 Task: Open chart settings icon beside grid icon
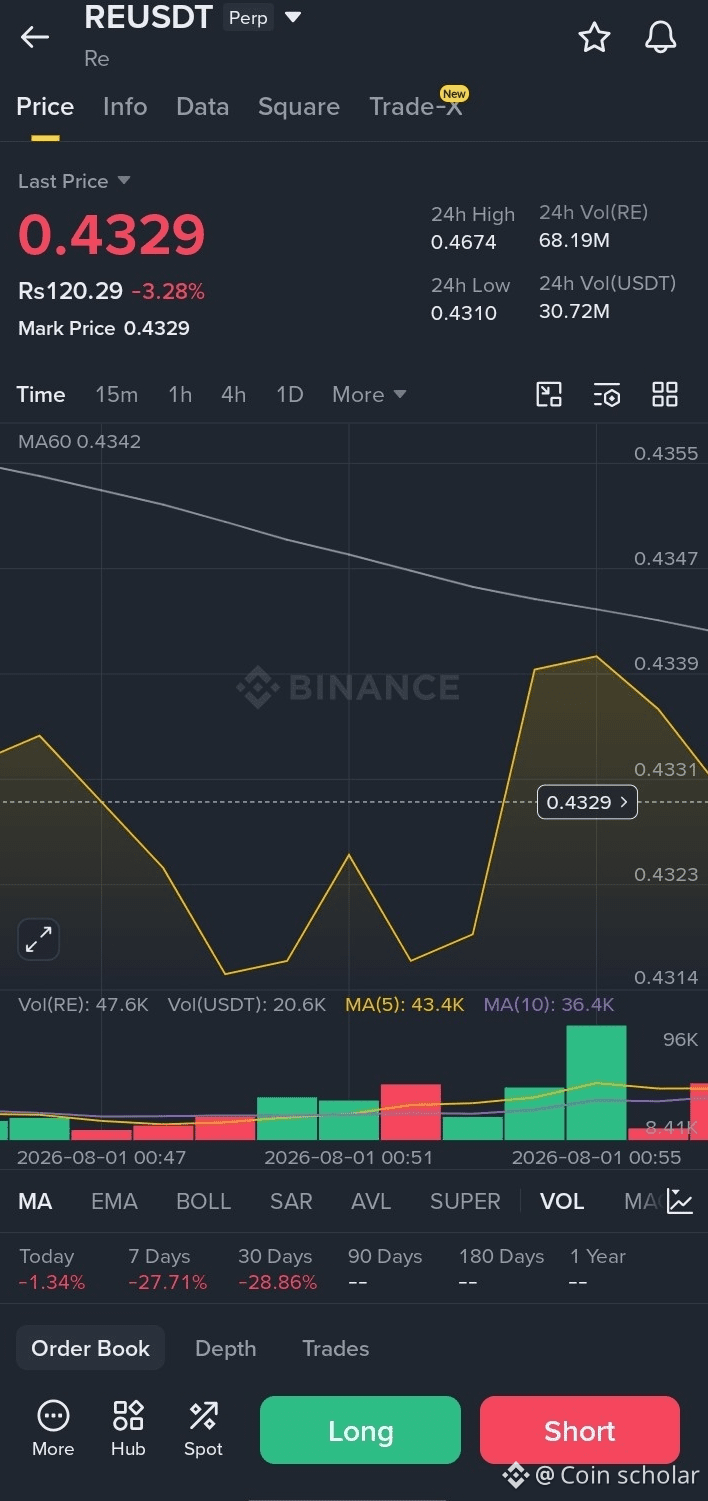click(x=607, y=394)
